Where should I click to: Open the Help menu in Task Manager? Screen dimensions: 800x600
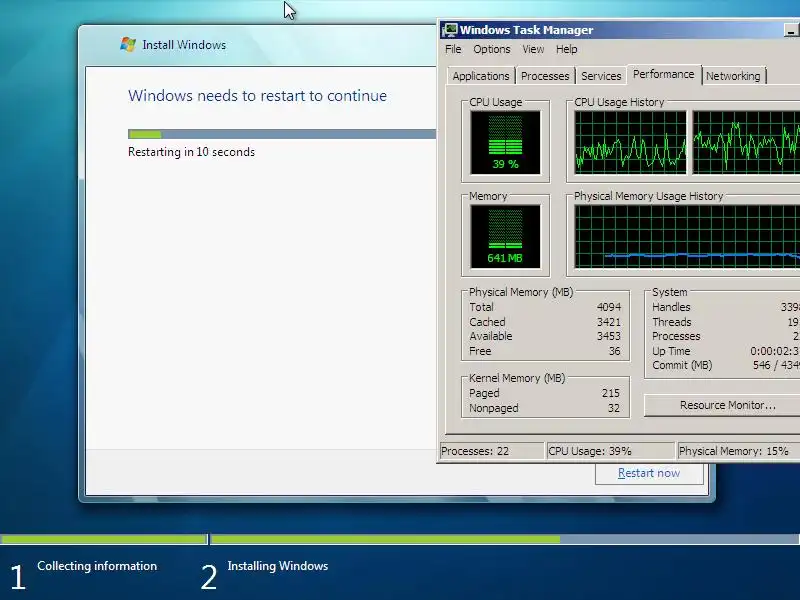tap(566, 49)
